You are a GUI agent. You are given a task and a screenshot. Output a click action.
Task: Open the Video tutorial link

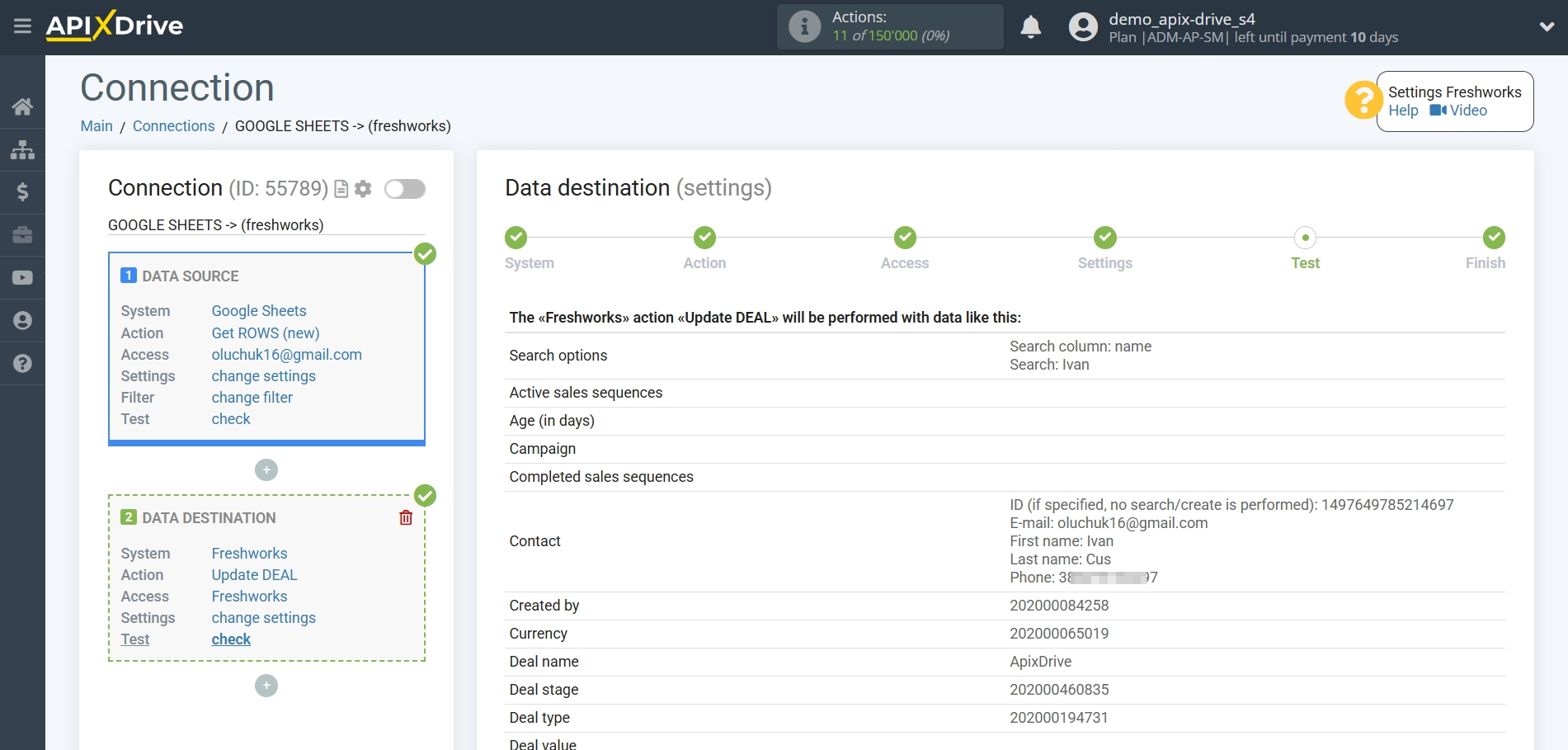(1458, 111)
